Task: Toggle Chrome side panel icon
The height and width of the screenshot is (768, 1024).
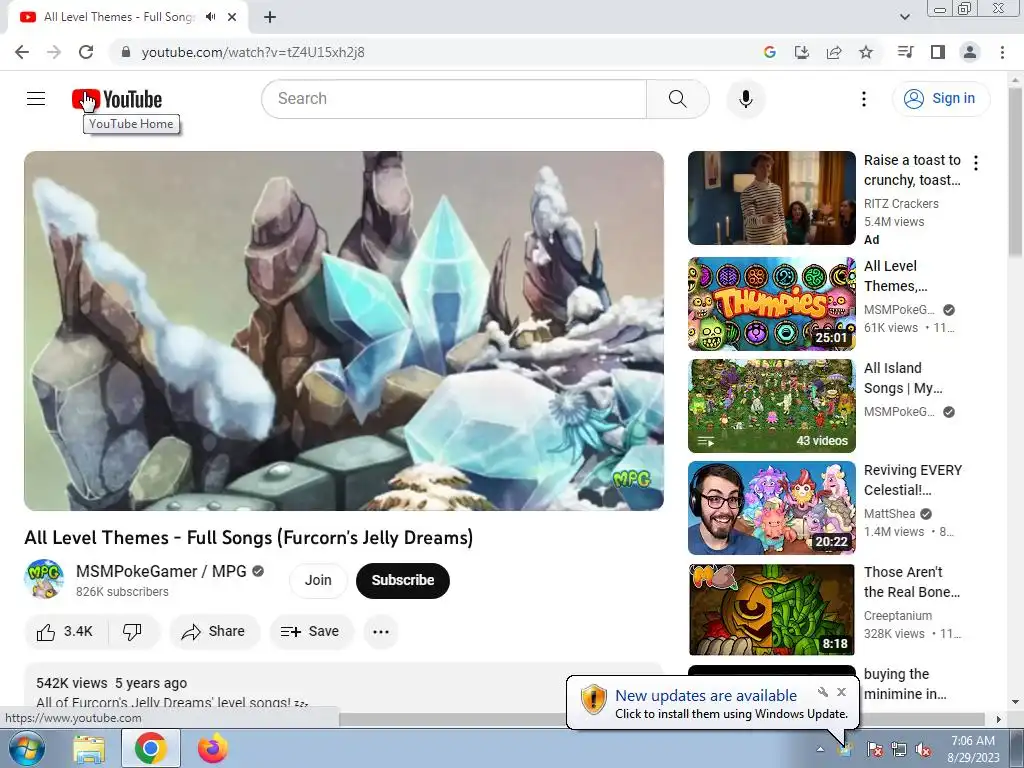Action: 938,52
